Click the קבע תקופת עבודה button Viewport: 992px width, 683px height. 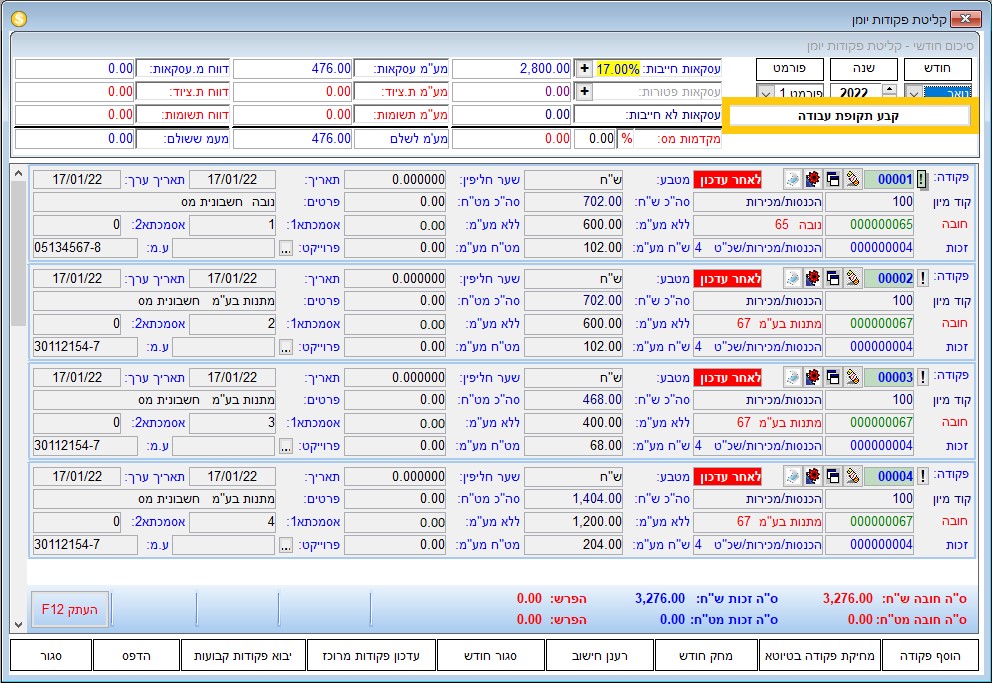(x=850, y=116)
